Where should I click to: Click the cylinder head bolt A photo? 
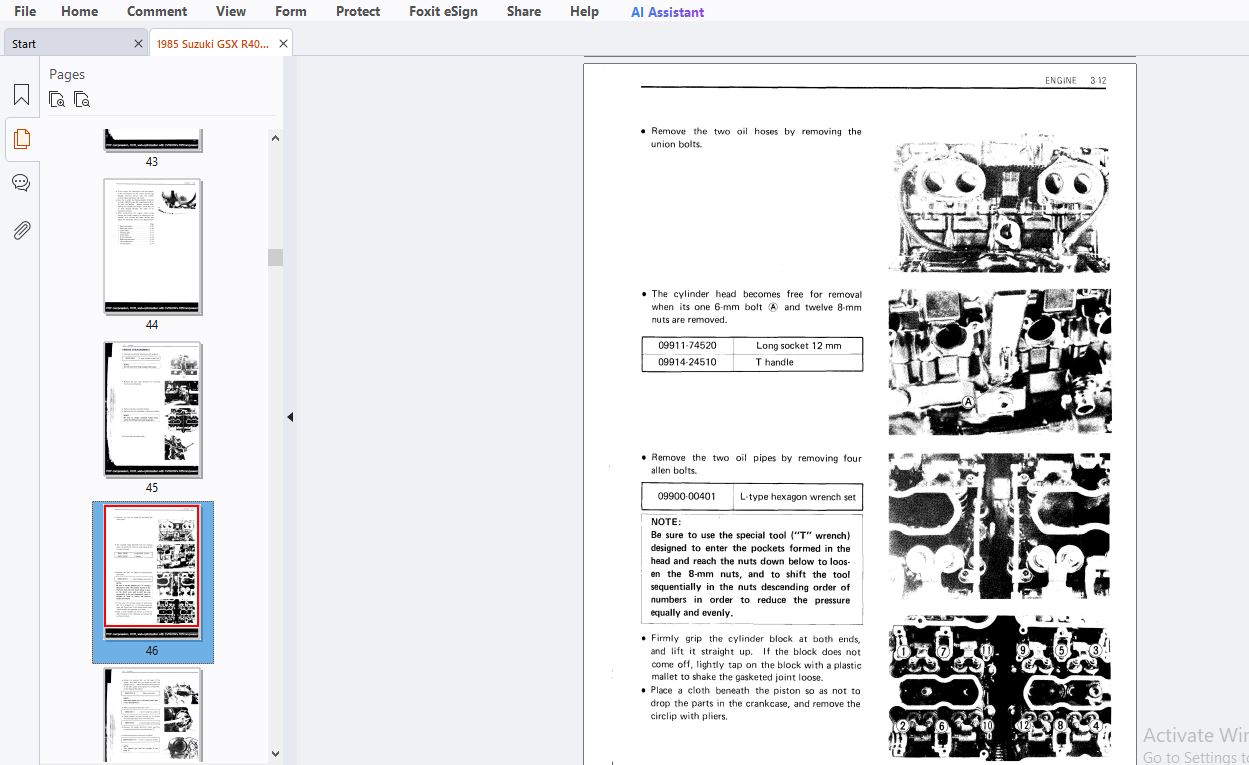point(999,362)
